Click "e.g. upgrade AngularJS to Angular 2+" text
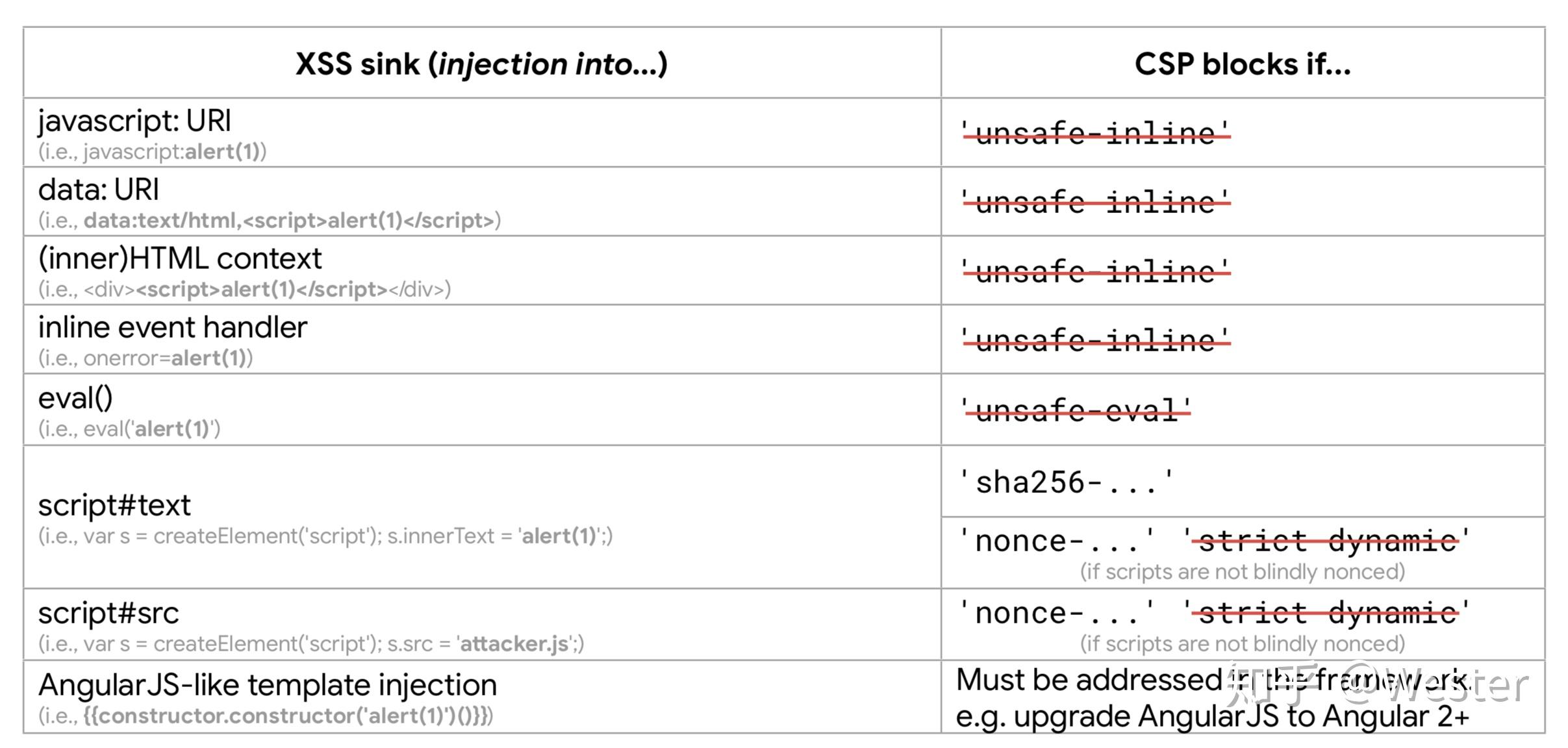This screenshot has height=748, width=1568. [1212, 717]
